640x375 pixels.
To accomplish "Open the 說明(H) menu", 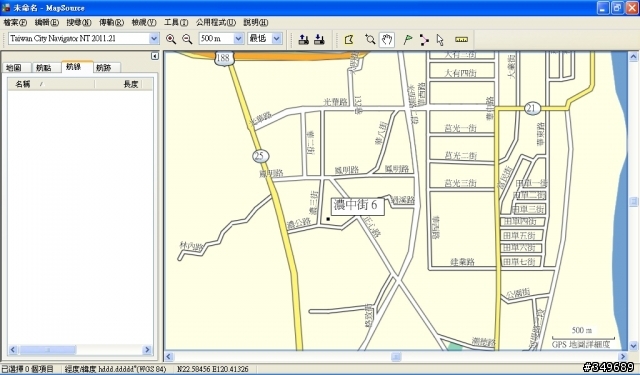I will [256, 22].
